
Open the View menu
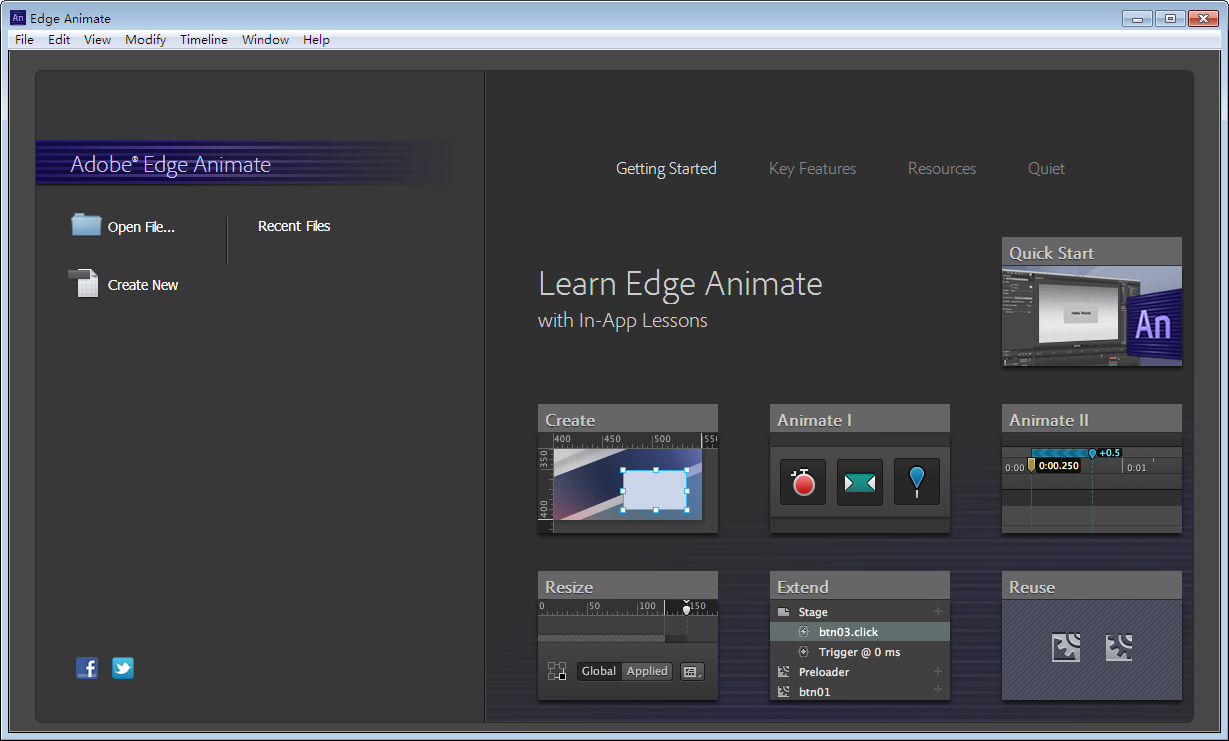tap(97, 40)
